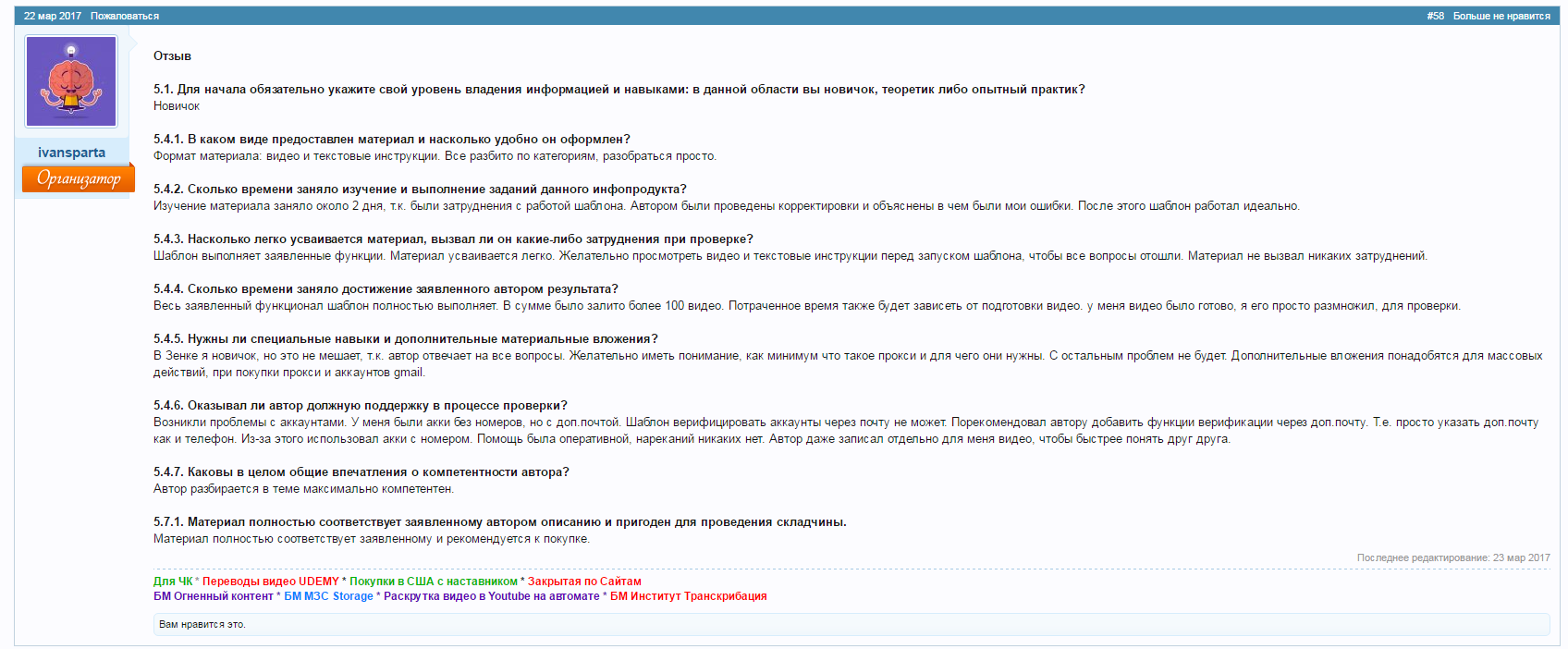Click question 5.4.4 about achieving result
This screenshot has height=649, width=1568.
tap(386, 289)
